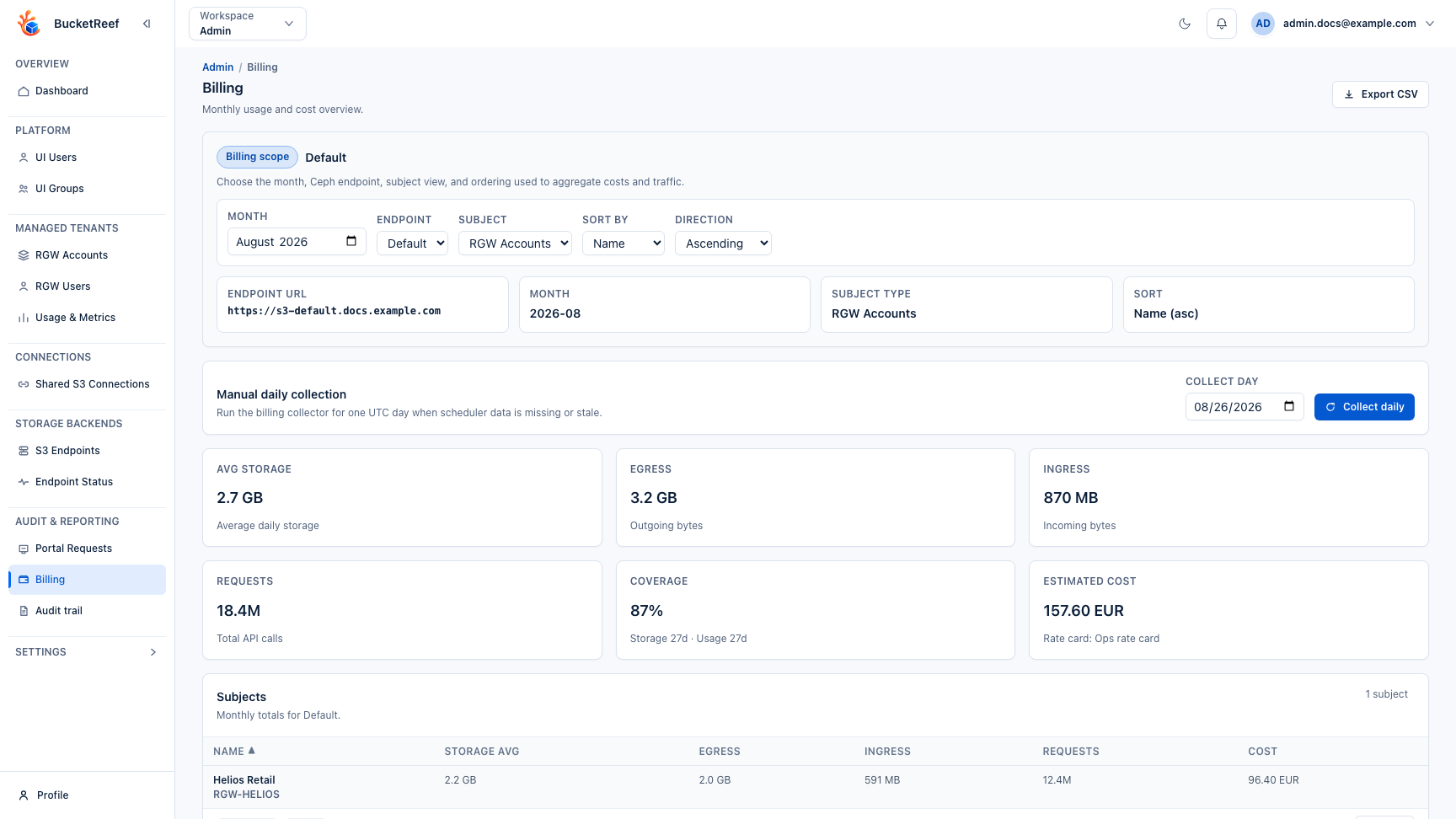Open the Subject dropdown showing RGW Accounts

(515, 244)
